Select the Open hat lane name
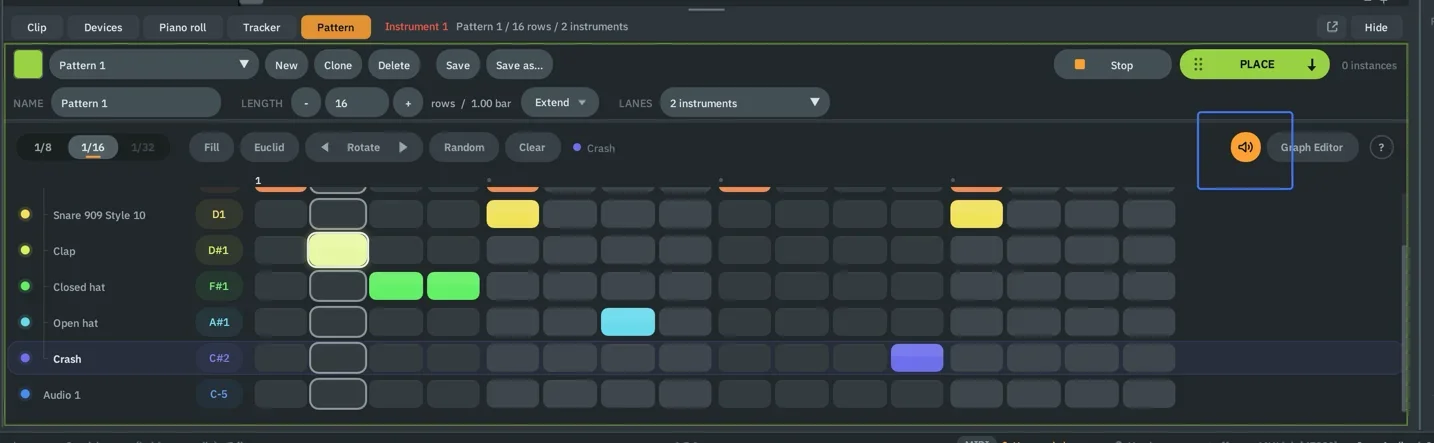 [x=75, y=323]
